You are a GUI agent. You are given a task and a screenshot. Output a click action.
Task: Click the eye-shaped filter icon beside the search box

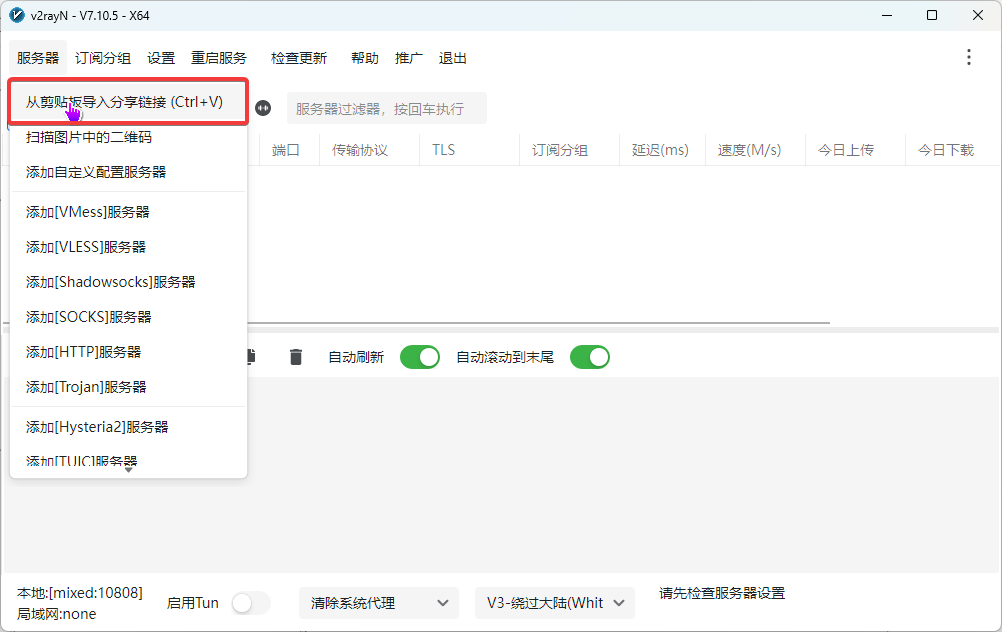click(x=263, y=107)
